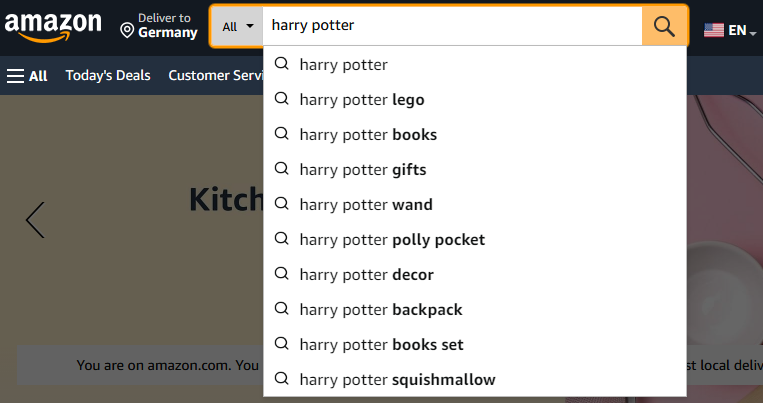This screenshot has height=403, width=763.
Task: Select suggestion harry potter books
Action: [475, 134]
